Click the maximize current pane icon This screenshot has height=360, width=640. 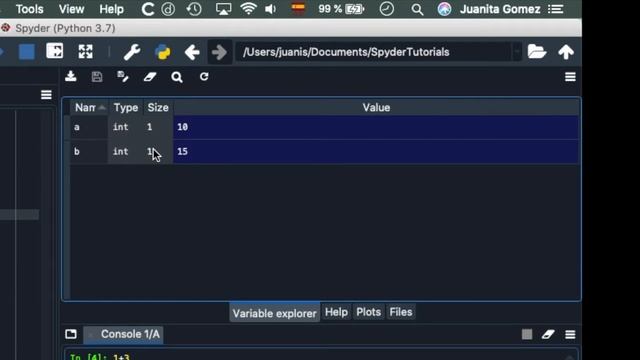click(x=55, y=51)
